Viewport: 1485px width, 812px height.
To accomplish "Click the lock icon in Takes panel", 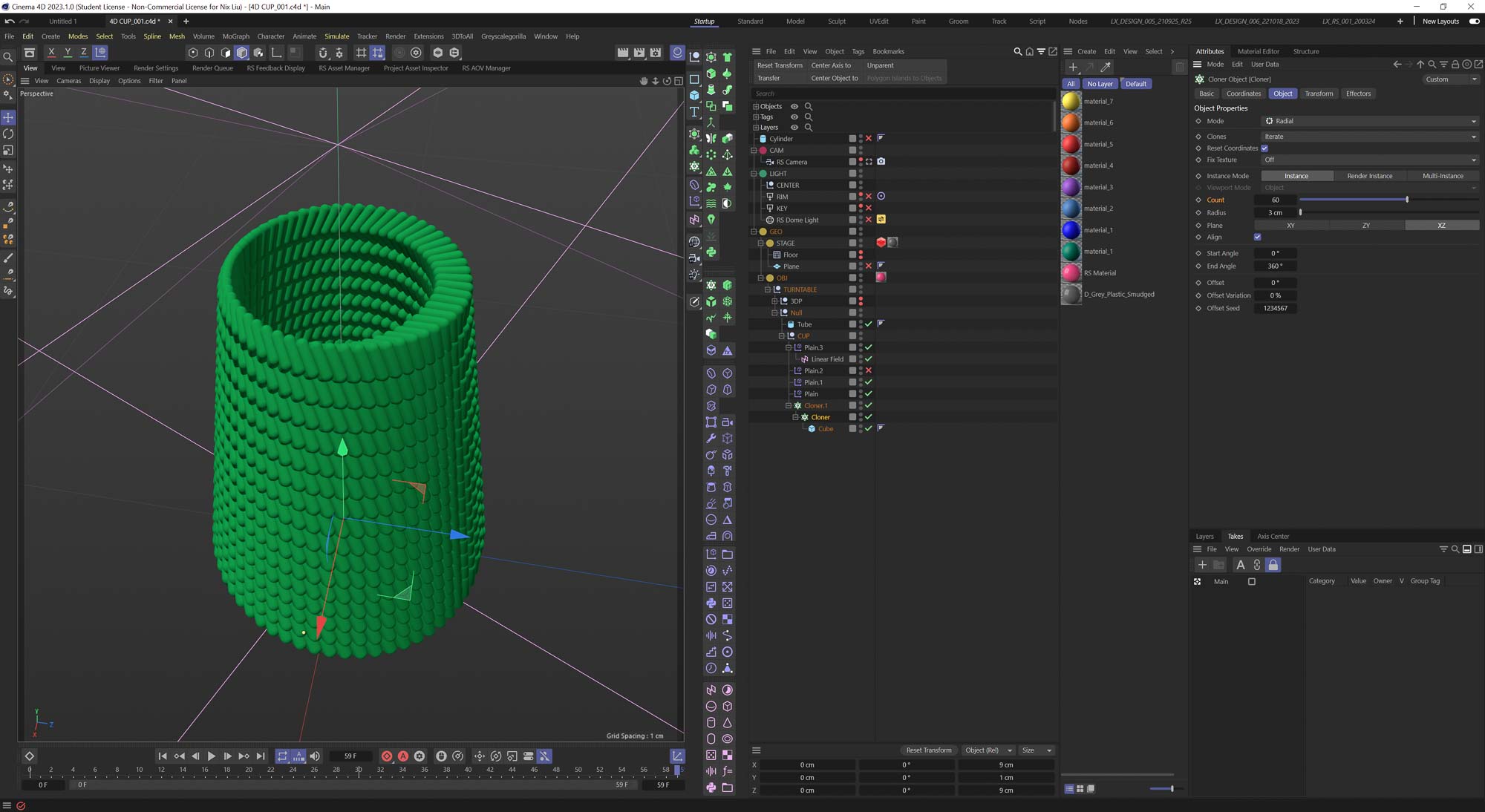I will 1273,565.
